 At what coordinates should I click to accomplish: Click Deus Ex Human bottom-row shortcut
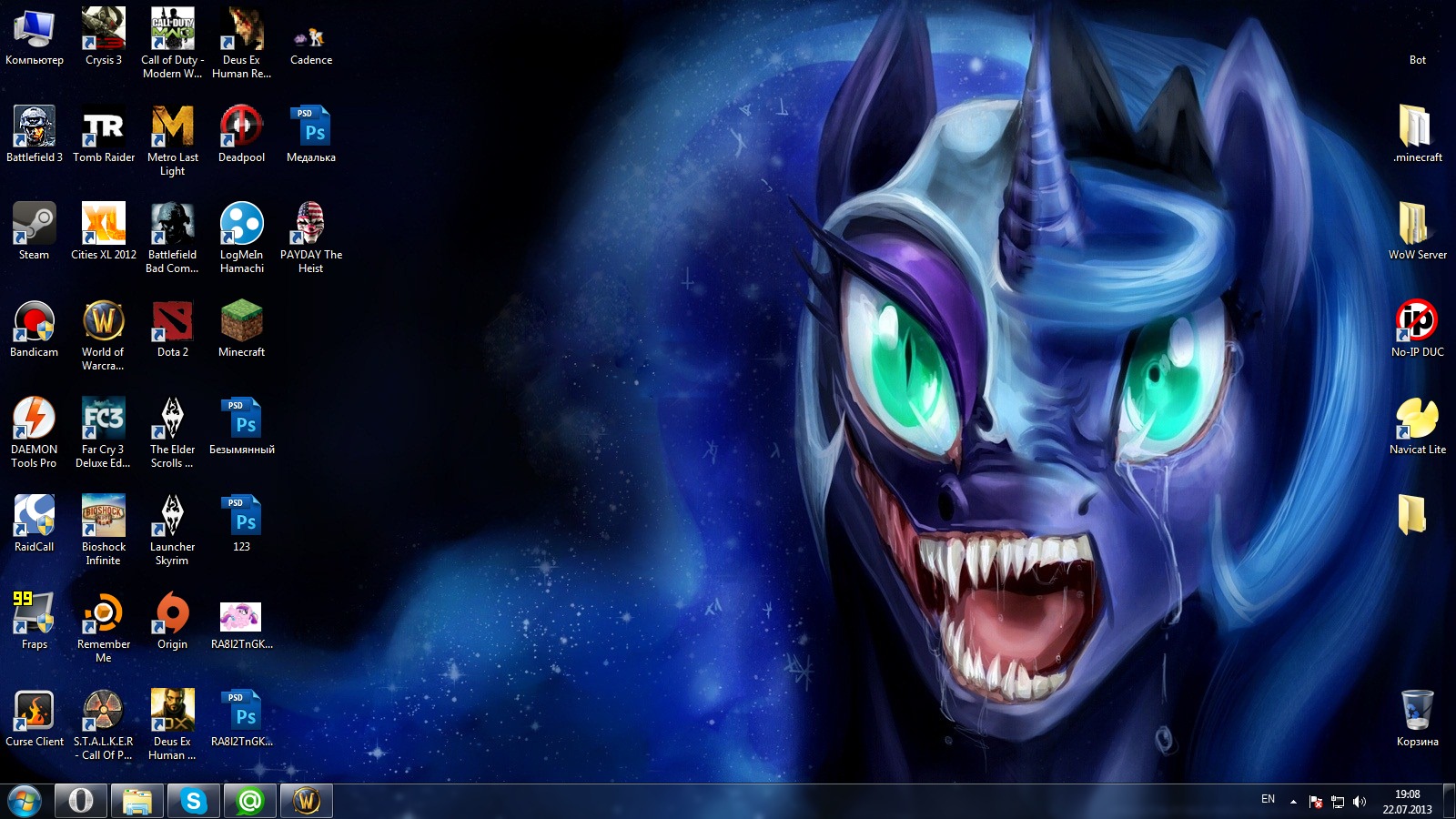click(173, 725)
